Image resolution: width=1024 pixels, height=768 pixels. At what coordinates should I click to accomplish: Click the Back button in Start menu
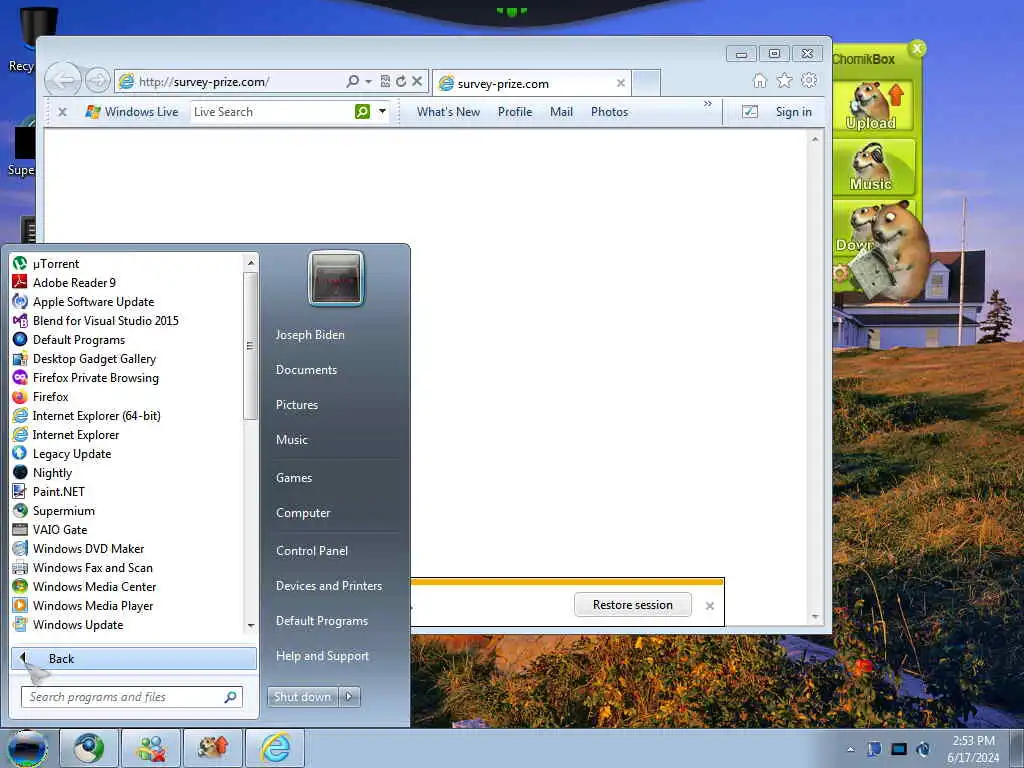tap(134, 658)
